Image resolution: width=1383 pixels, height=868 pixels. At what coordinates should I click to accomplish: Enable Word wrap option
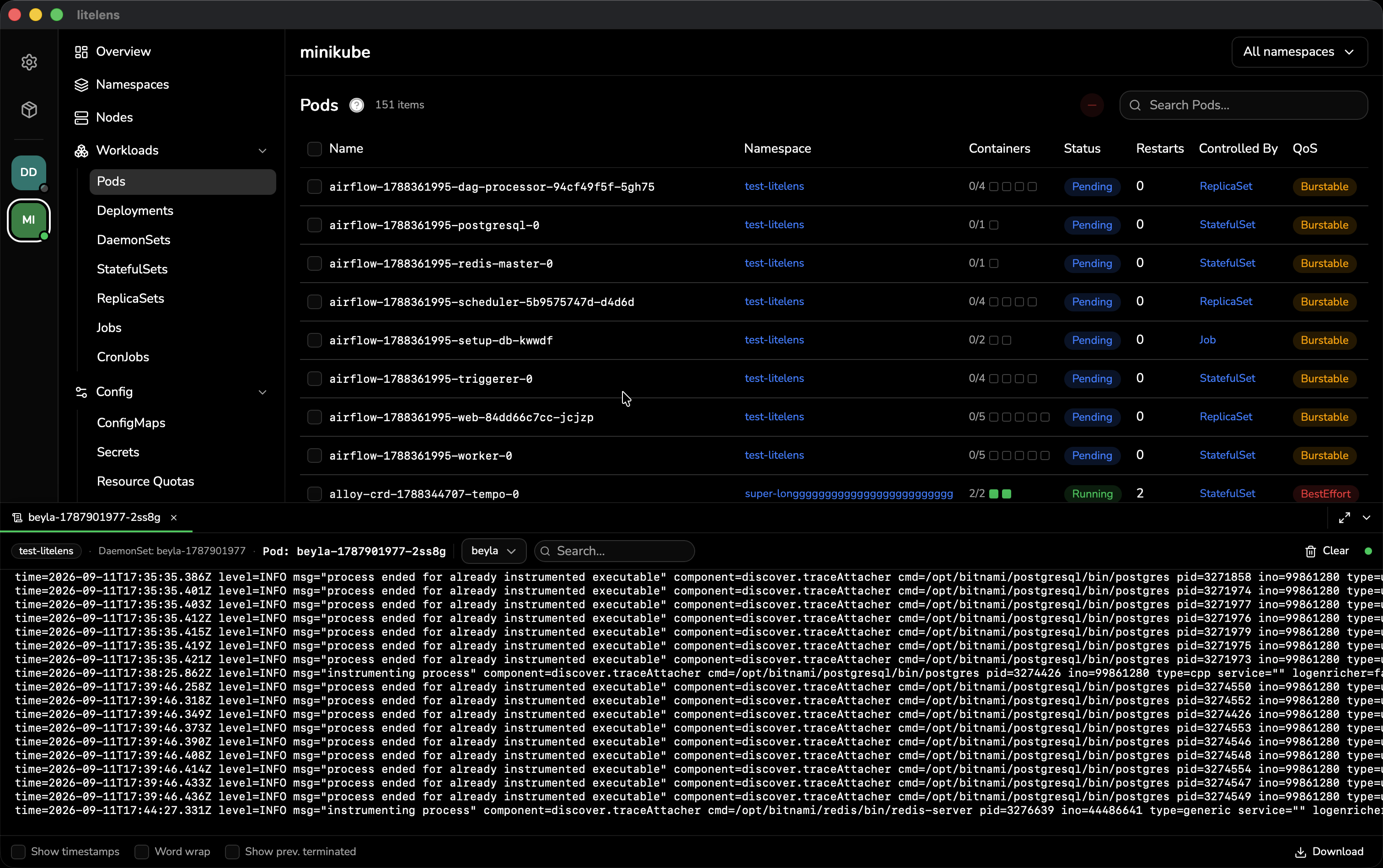(142, 852)
